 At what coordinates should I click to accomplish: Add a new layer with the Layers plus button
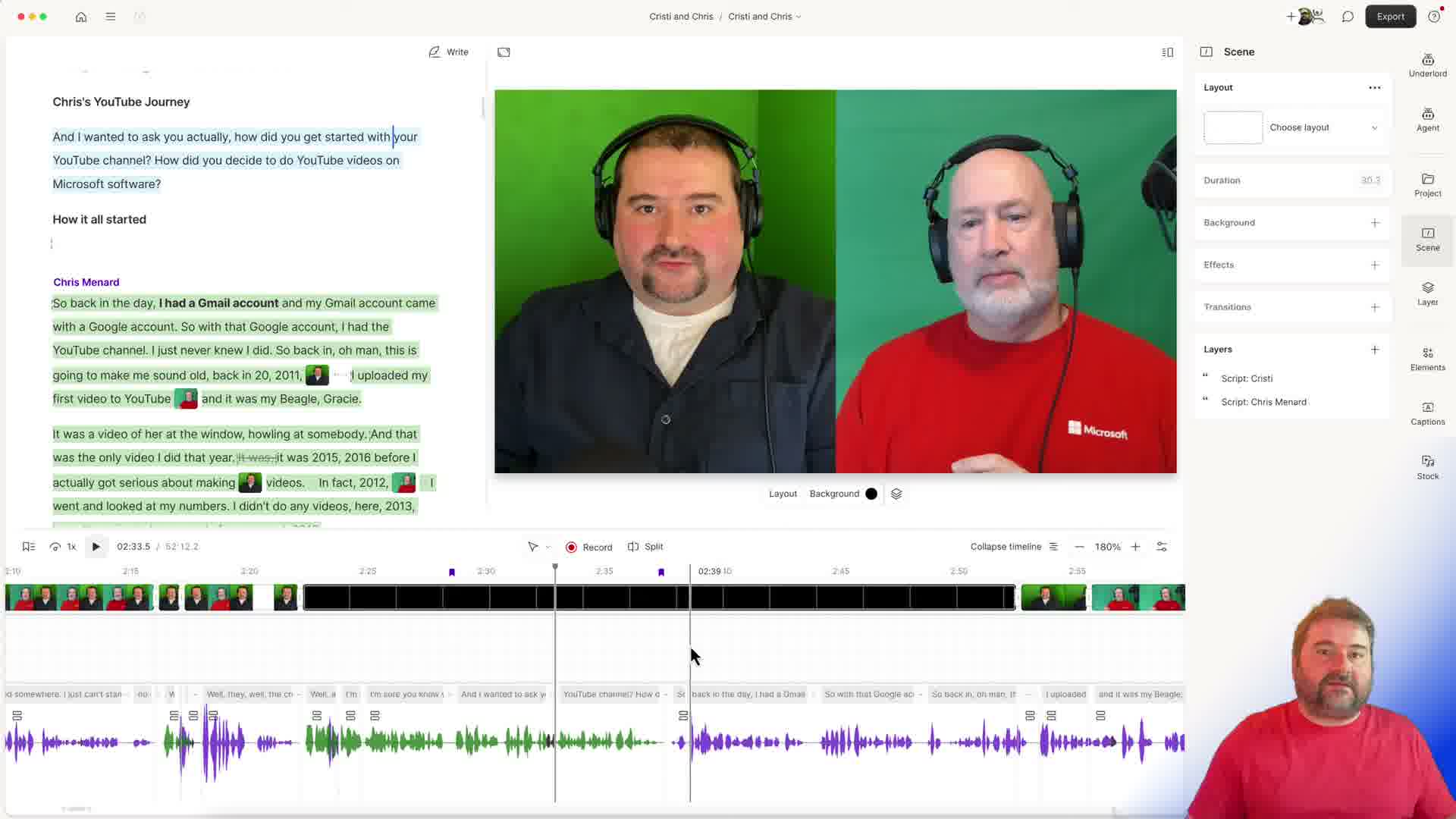(1376, 350)
